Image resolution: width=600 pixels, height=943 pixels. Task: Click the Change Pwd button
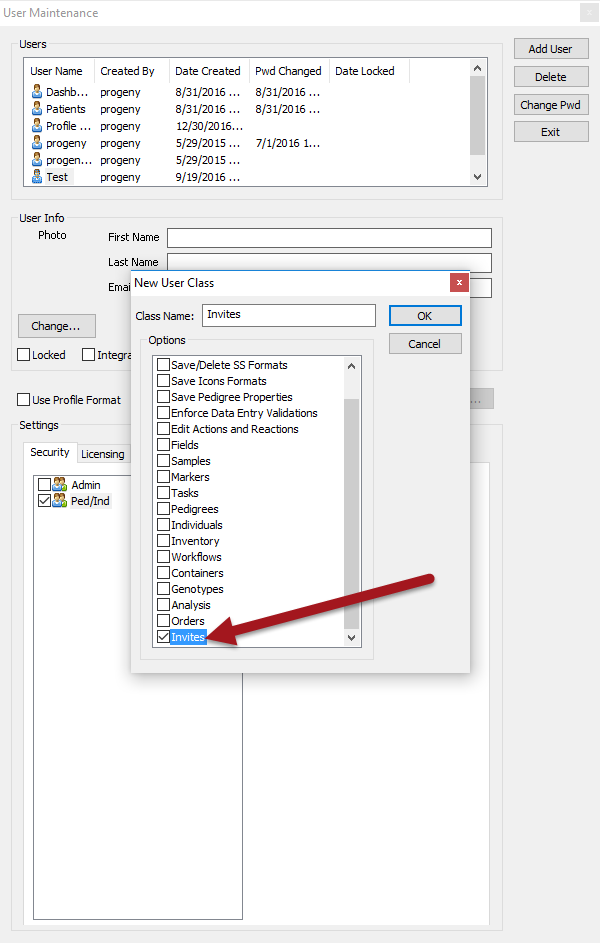tap(551, 105)
